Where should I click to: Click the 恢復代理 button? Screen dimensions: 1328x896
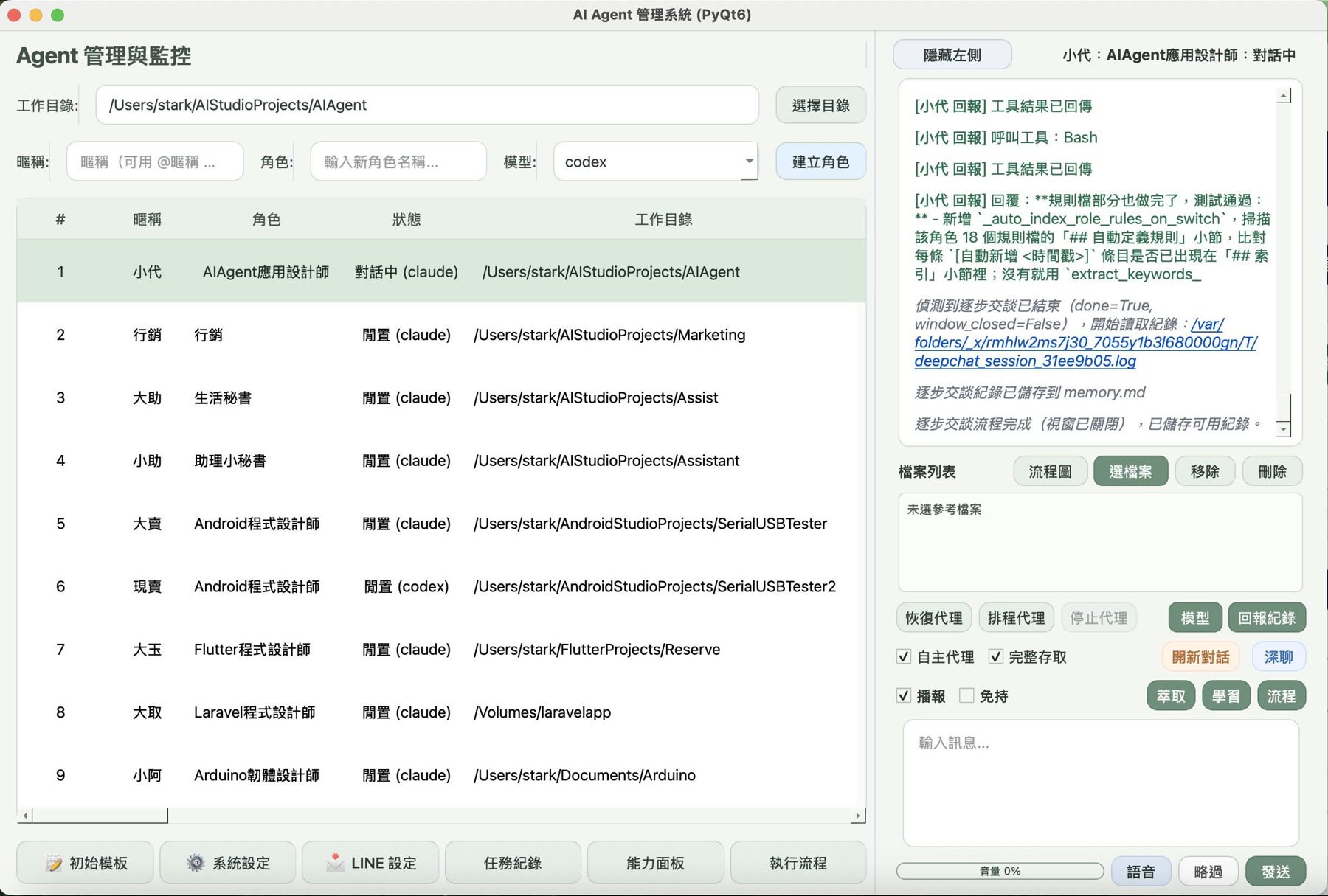tap(933, 618)
